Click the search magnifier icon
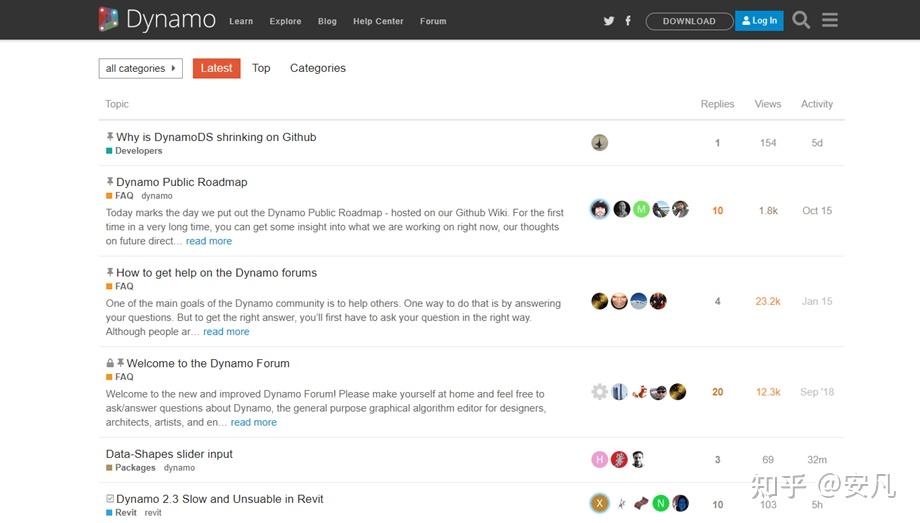Image resolution: width=920 pixels, height=523 pixels. tap(801, 20)
